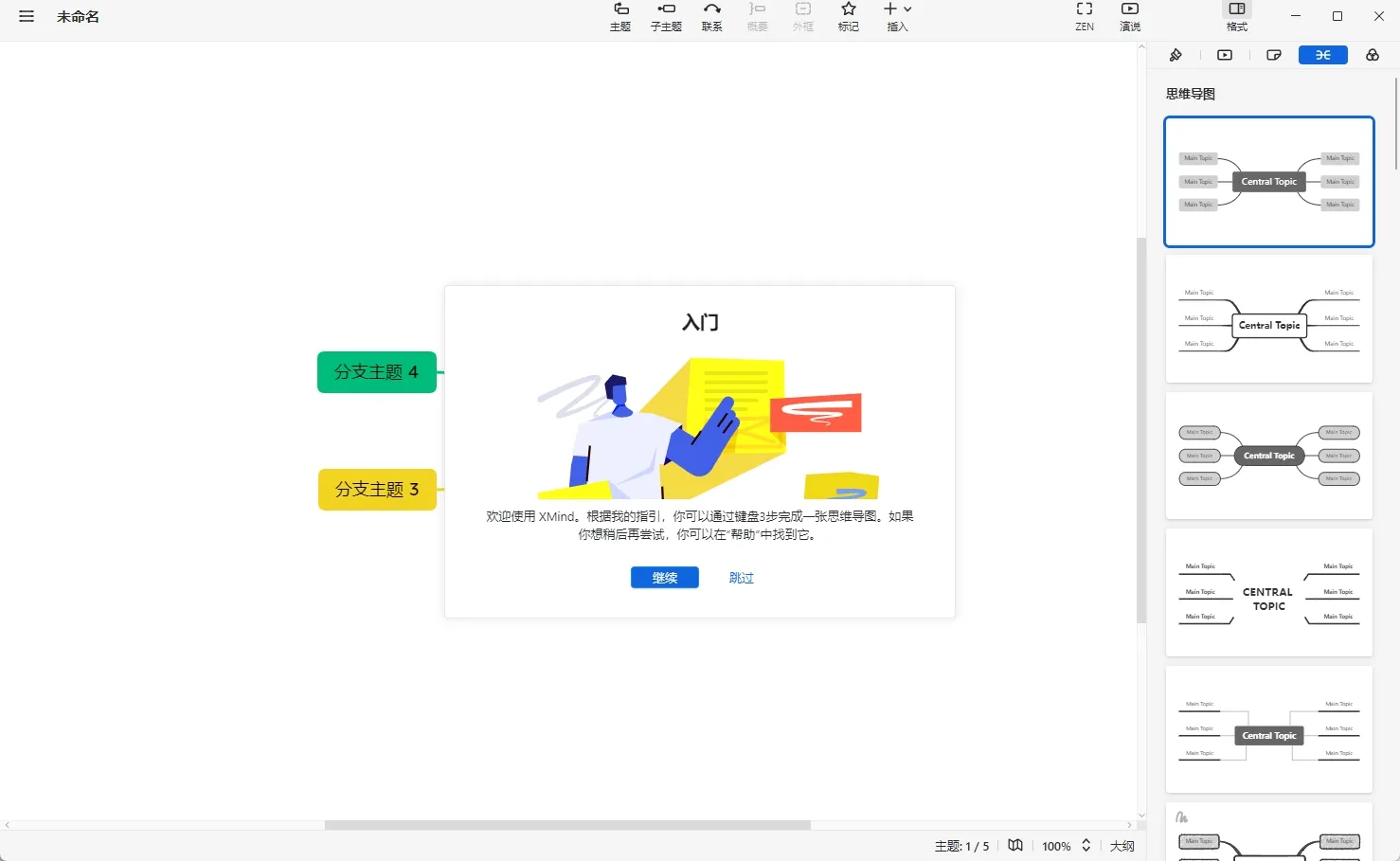Click the 跳过 skip link

point(741,577)
